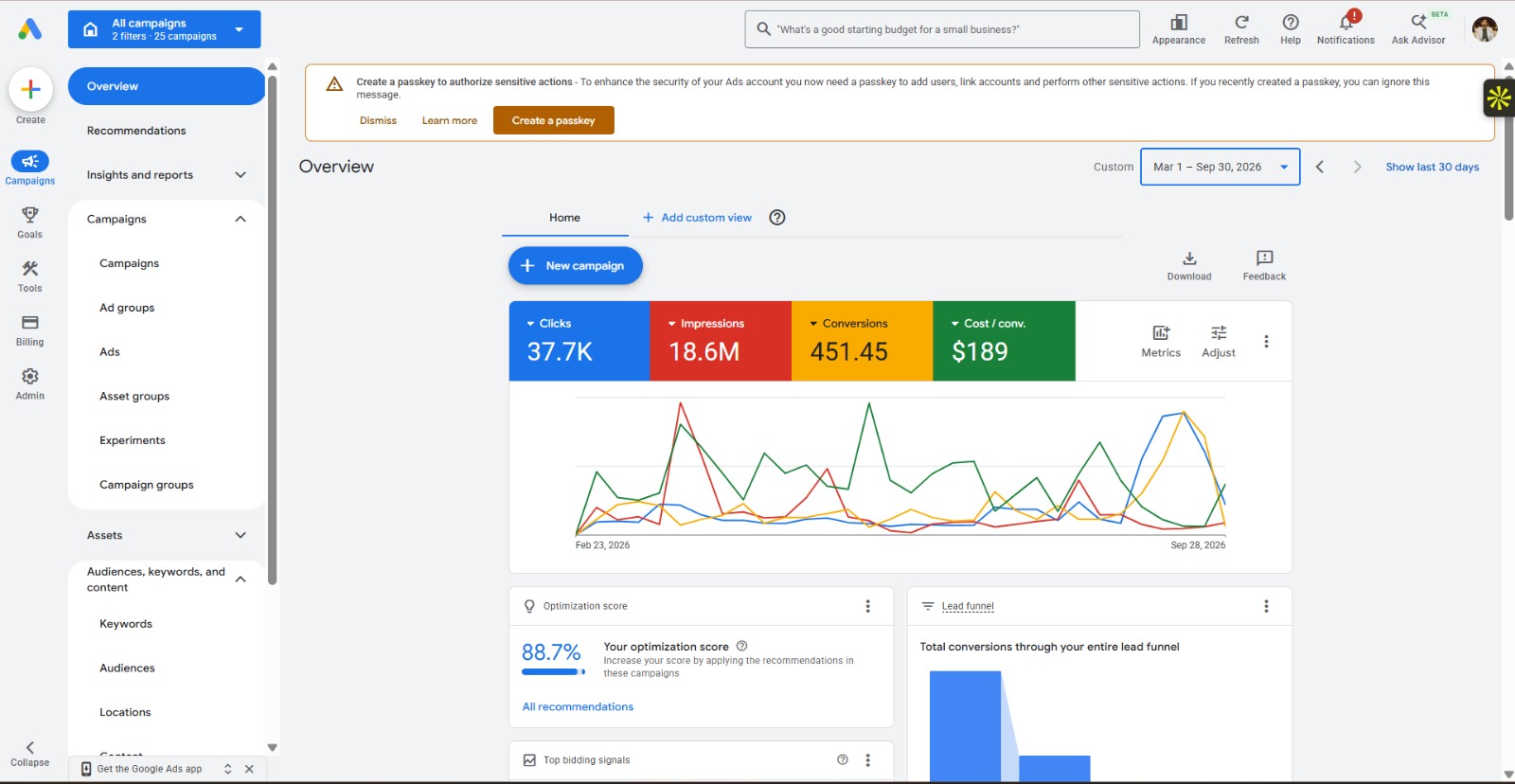Change Appearance settings
The width and height of the screenshot is (1515, 784).
click(x=1179, y=29)
